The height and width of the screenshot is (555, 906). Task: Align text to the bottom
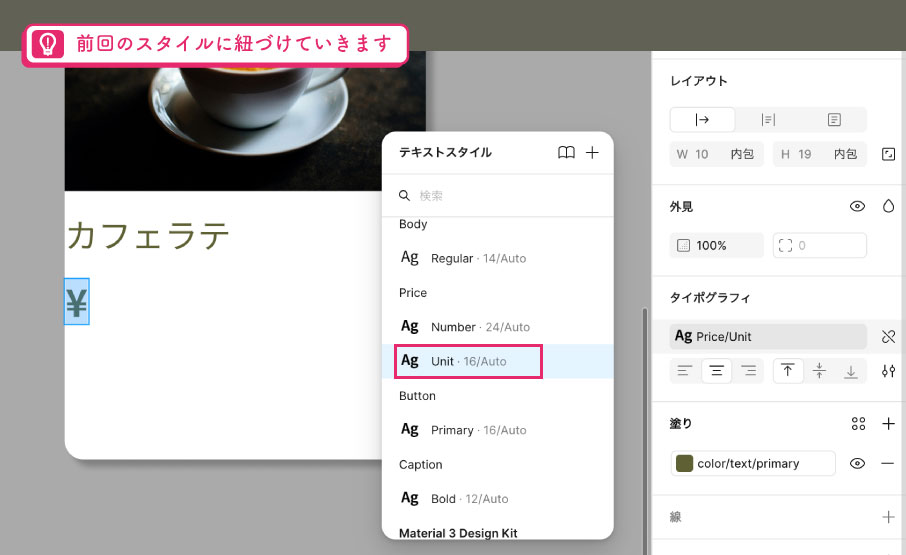point(851,371)
